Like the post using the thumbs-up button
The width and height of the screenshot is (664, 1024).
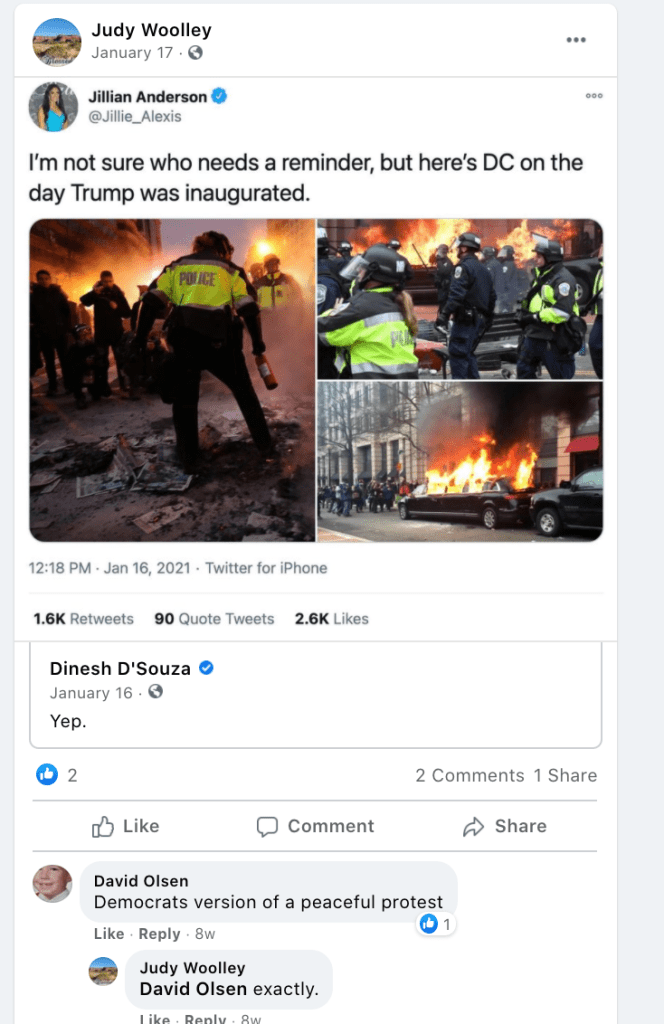pyautogui.click(x=125, y=826)
